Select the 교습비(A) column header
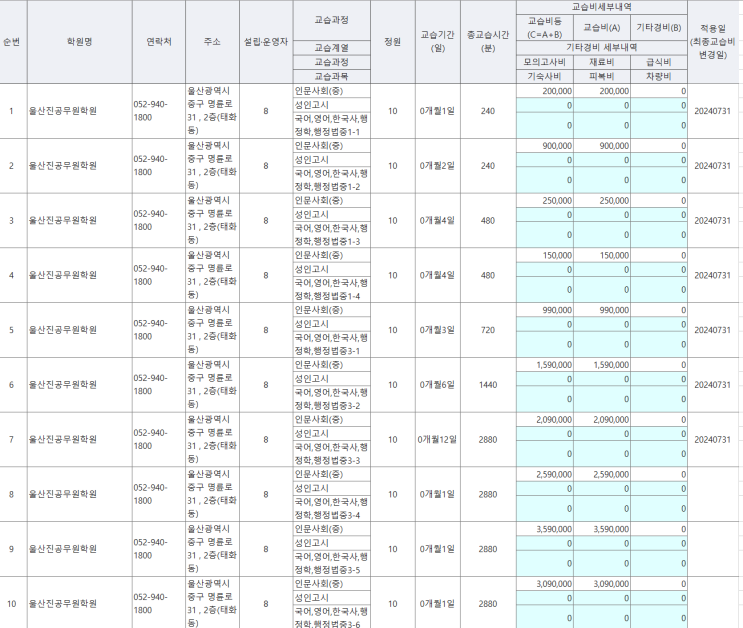 click(x=601, y=28)
